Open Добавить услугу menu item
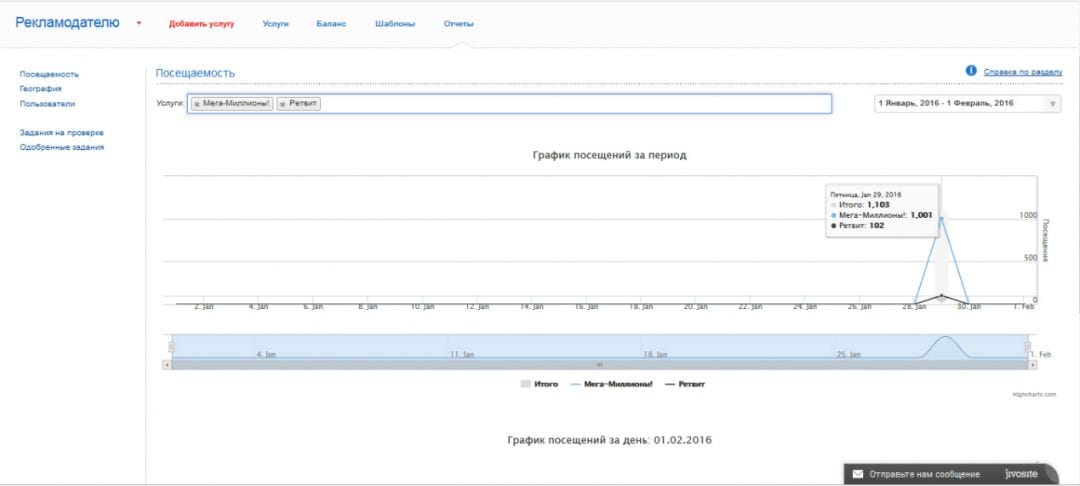1080x486 pixels. tap(201, 23)
